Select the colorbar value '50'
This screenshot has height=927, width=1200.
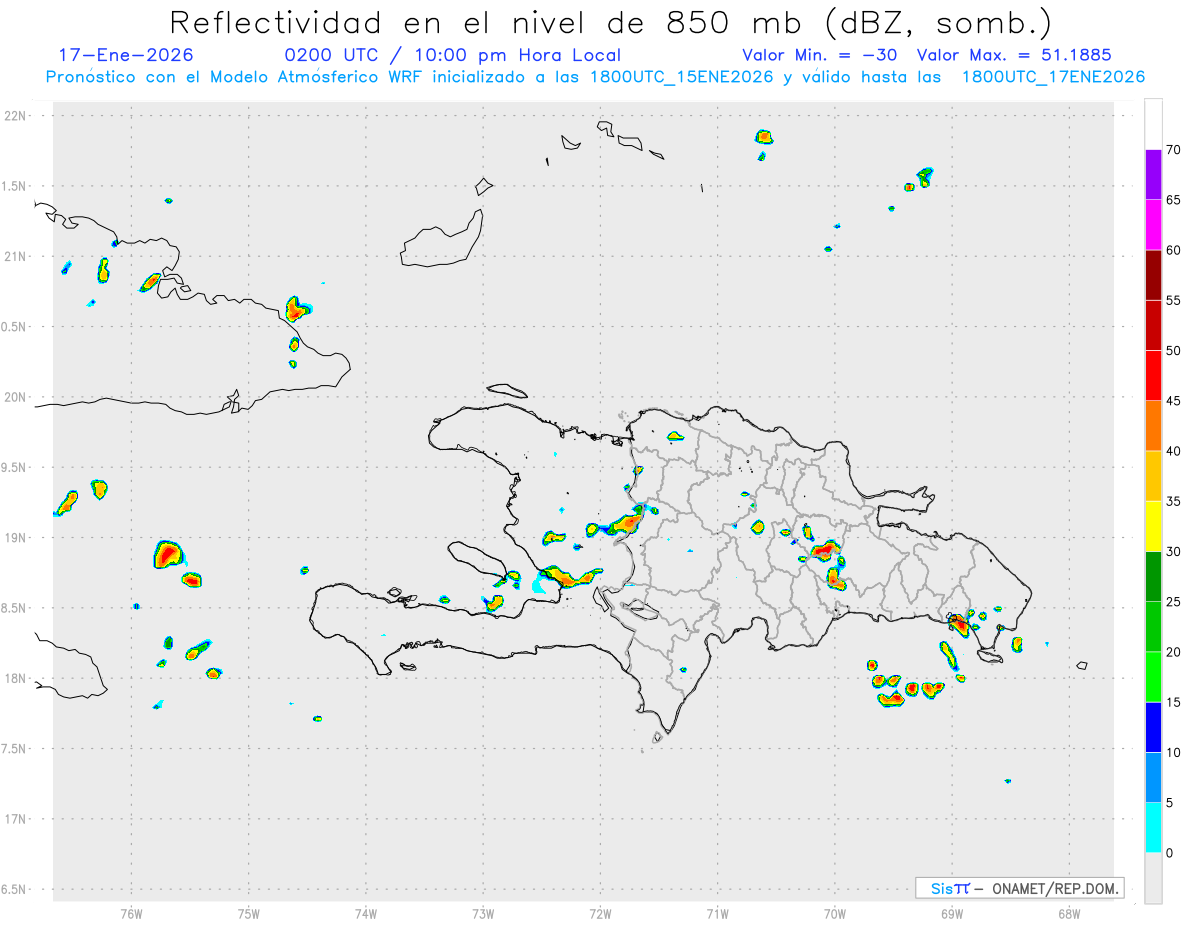point(1174,350)
